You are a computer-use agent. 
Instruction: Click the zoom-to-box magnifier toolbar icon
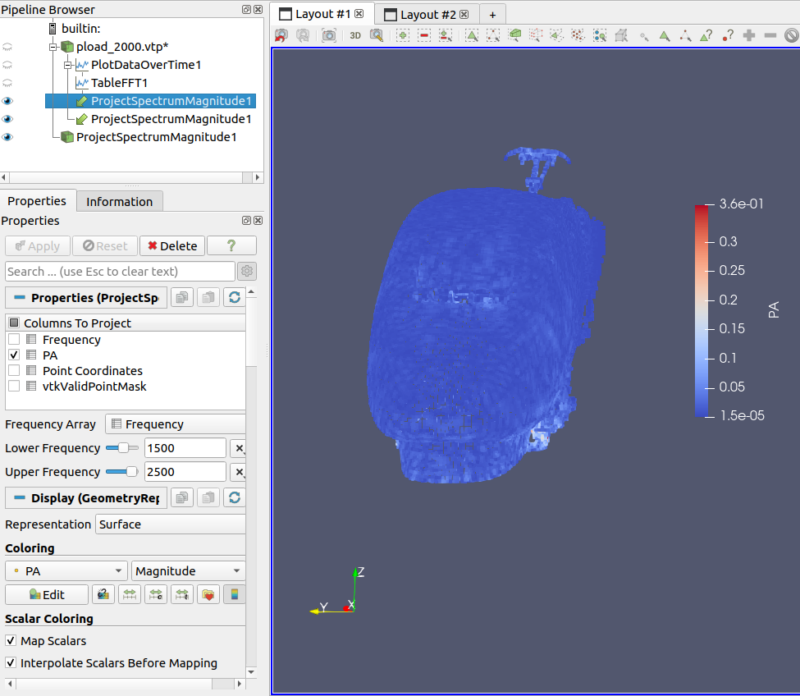(377, 35)
